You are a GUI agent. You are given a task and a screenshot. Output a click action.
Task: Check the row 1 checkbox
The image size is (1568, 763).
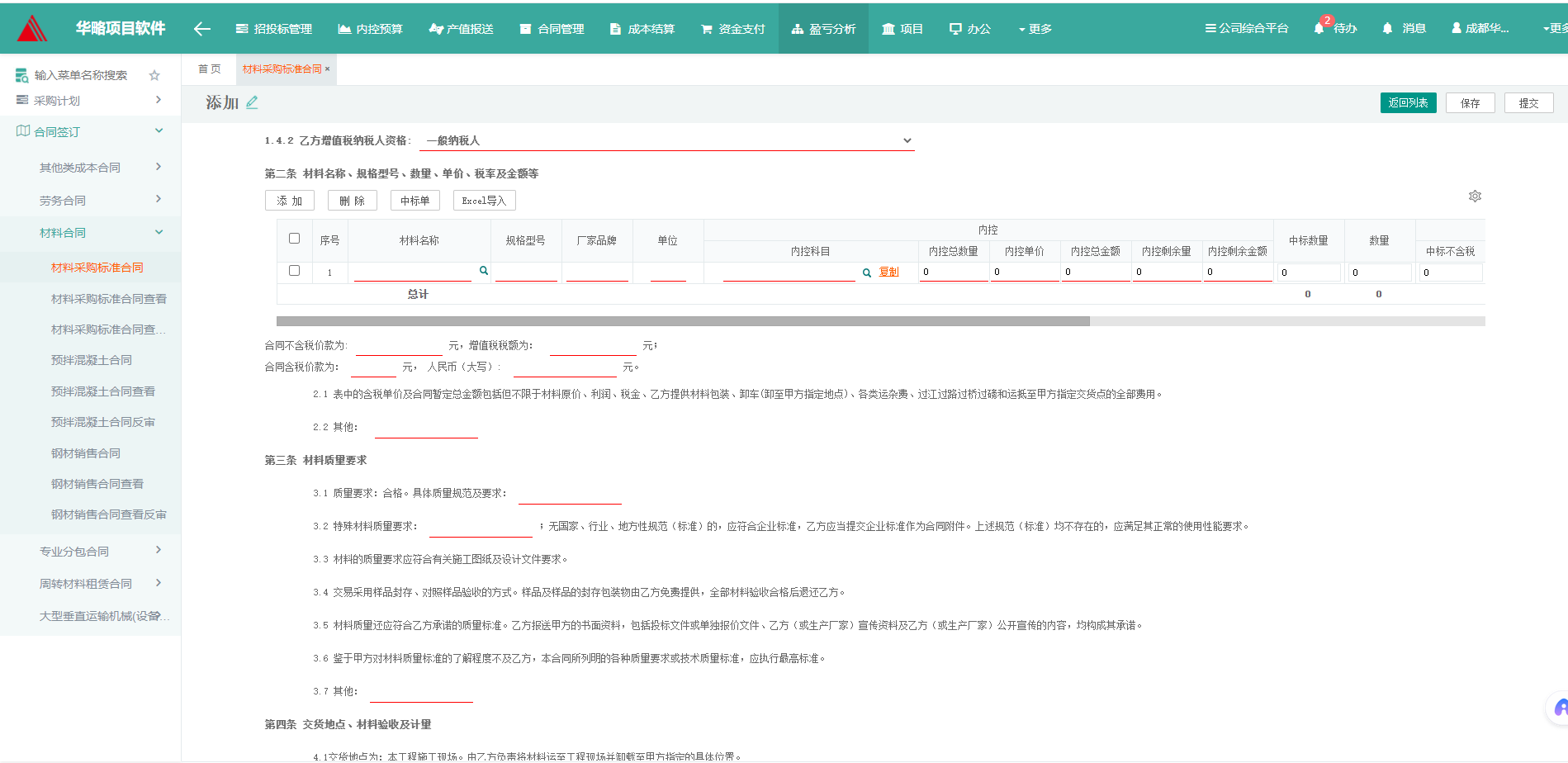tap(294, 270)
